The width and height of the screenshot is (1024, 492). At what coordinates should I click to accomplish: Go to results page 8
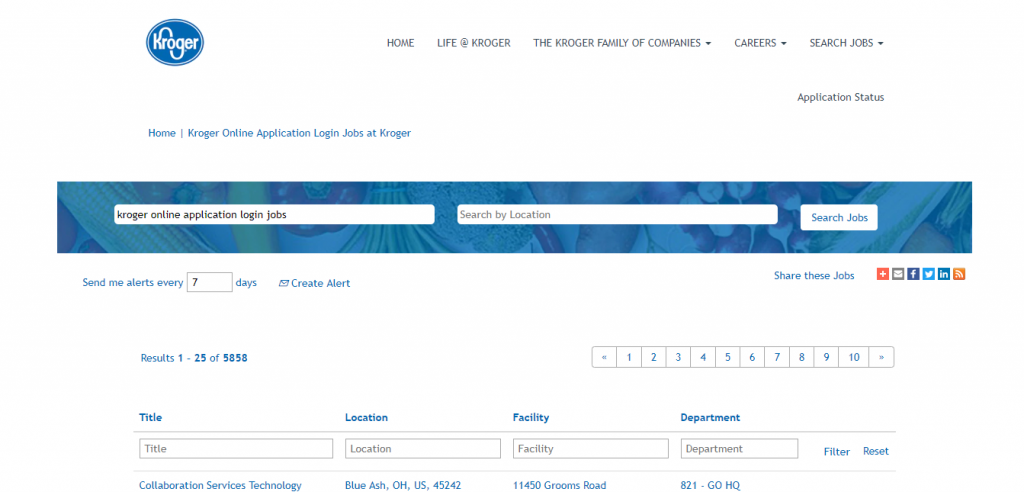[802, 357]
